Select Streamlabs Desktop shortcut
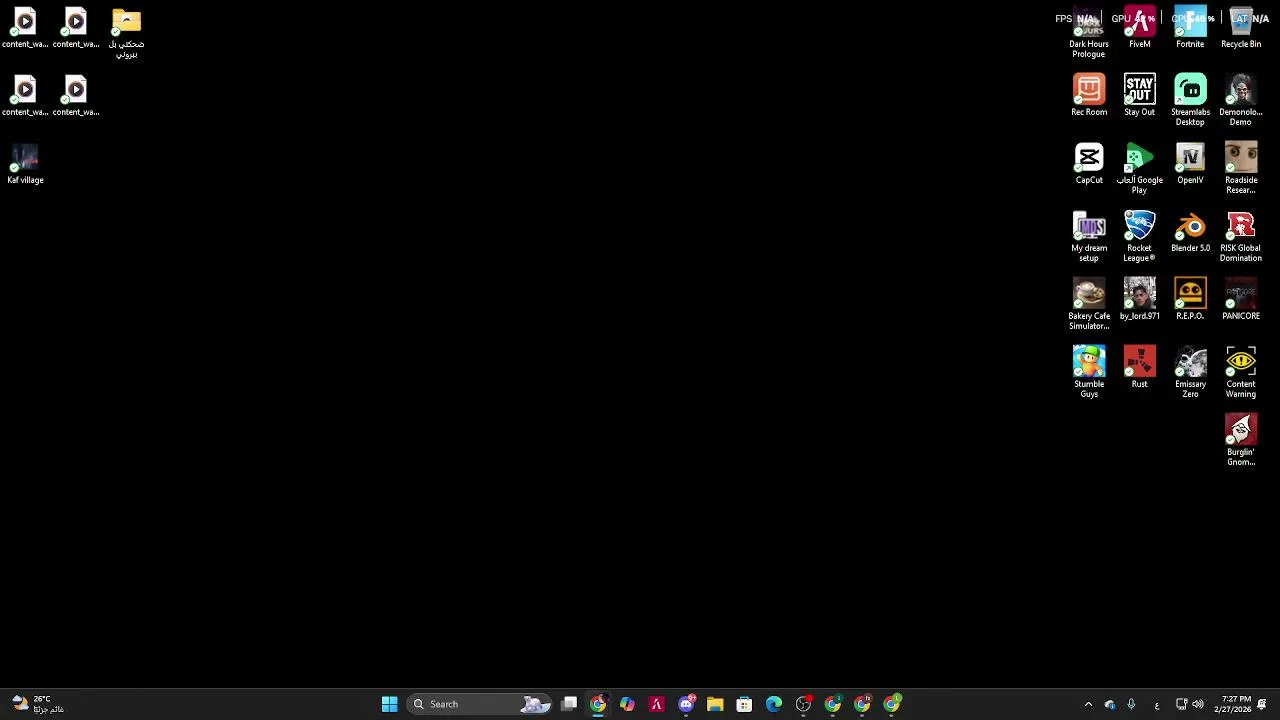 tap(1190, 100)
